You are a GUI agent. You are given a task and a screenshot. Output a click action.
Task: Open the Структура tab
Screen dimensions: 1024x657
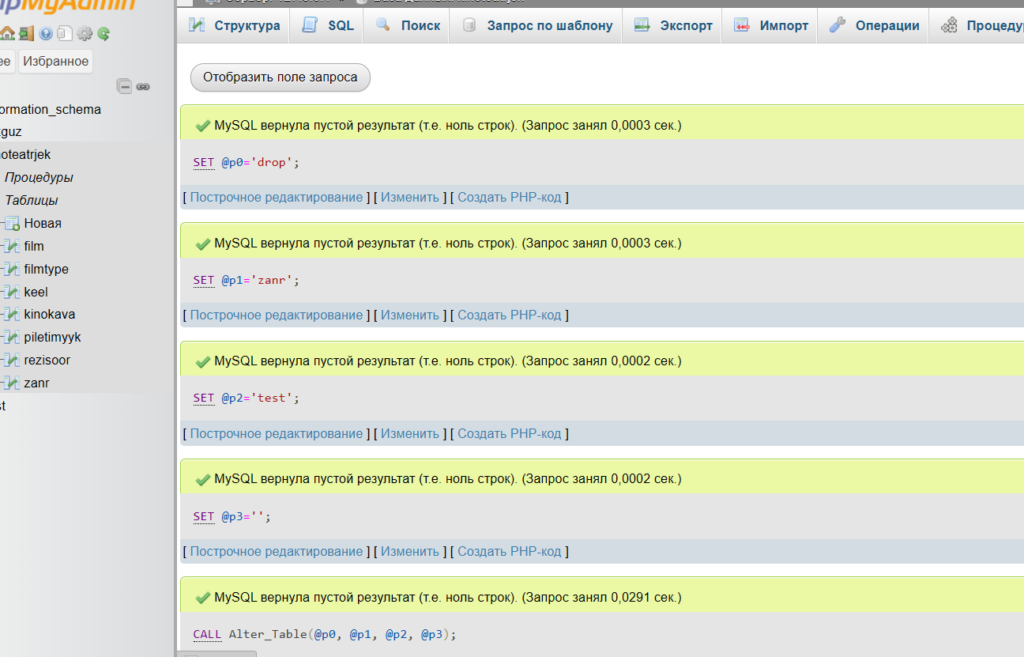(x=234, y=25)
